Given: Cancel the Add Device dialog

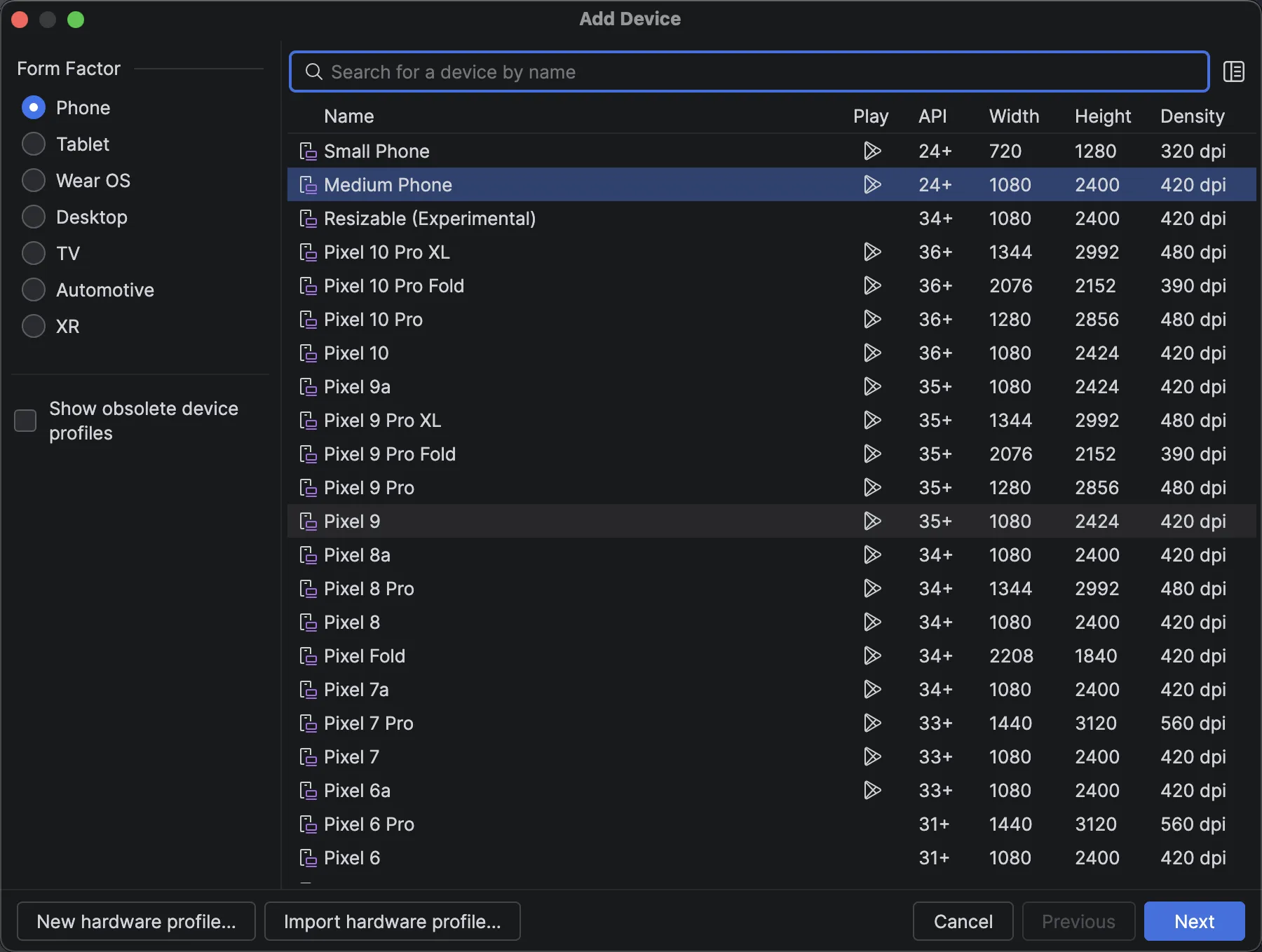Looking at the screenshot, I should pos(963,921).
